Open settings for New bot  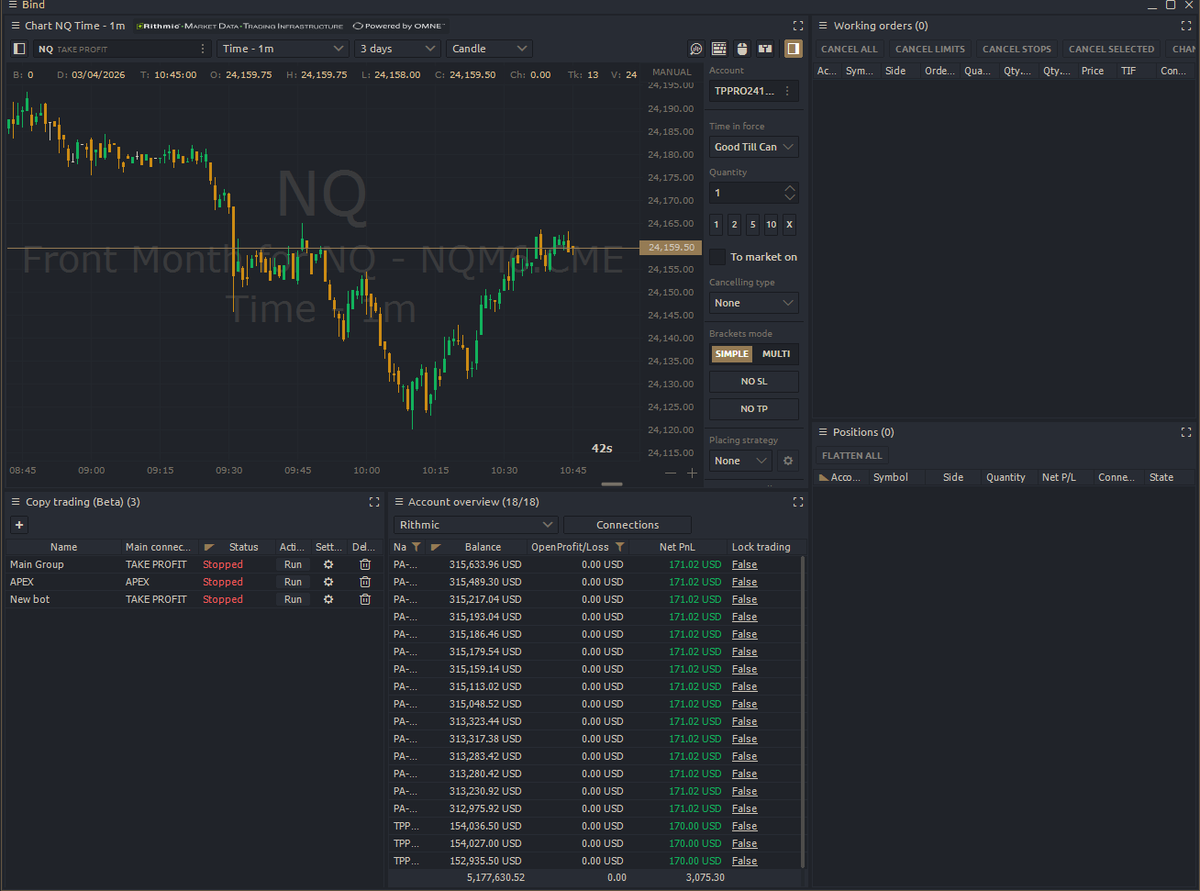click(328, 599)
